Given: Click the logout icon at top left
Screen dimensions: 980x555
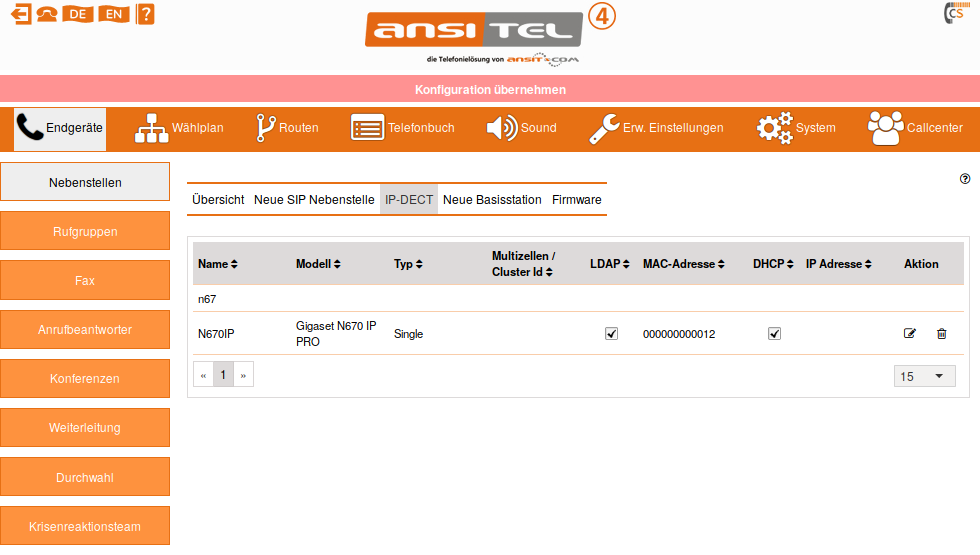Looking at the screenshot, I should coord(21,14).
